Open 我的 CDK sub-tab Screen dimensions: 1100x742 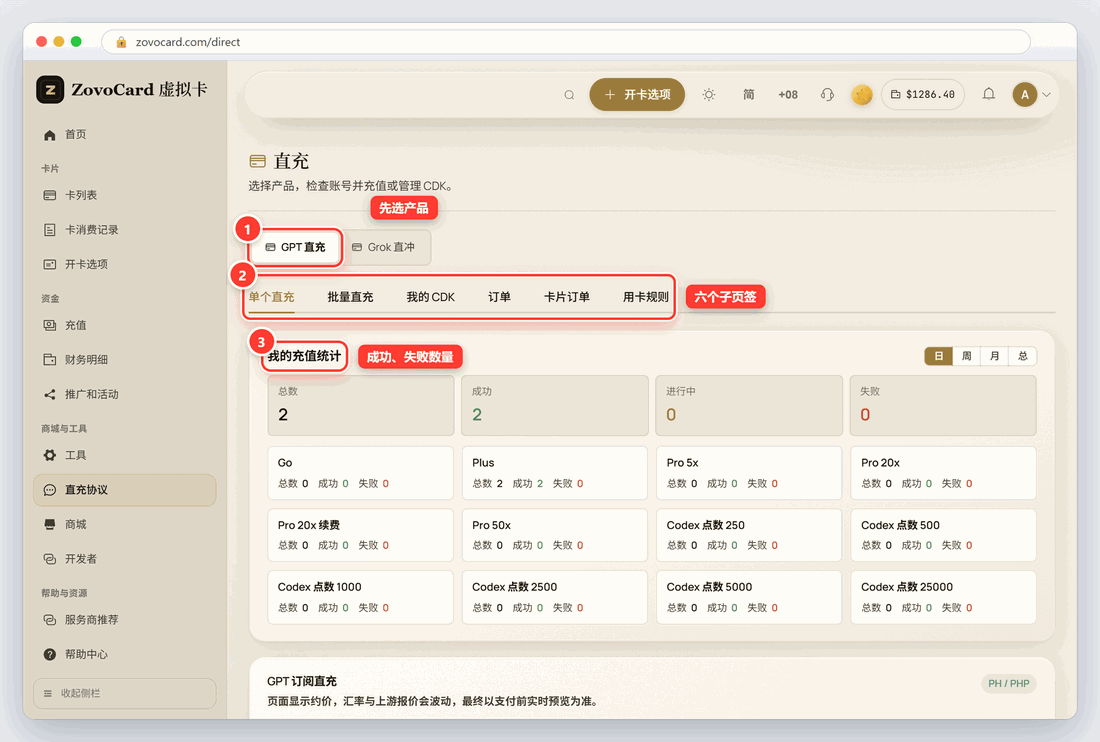coord(431,297)
